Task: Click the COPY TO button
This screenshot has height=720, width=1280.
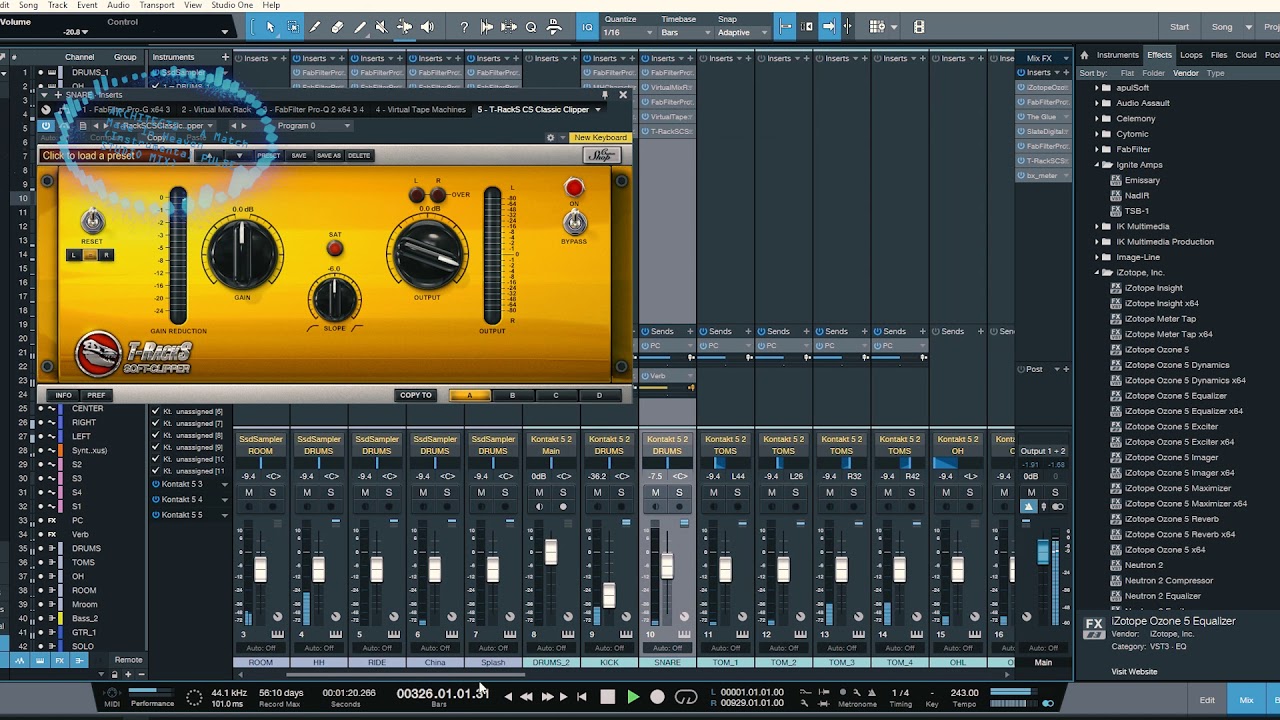Action: [416, 395]
